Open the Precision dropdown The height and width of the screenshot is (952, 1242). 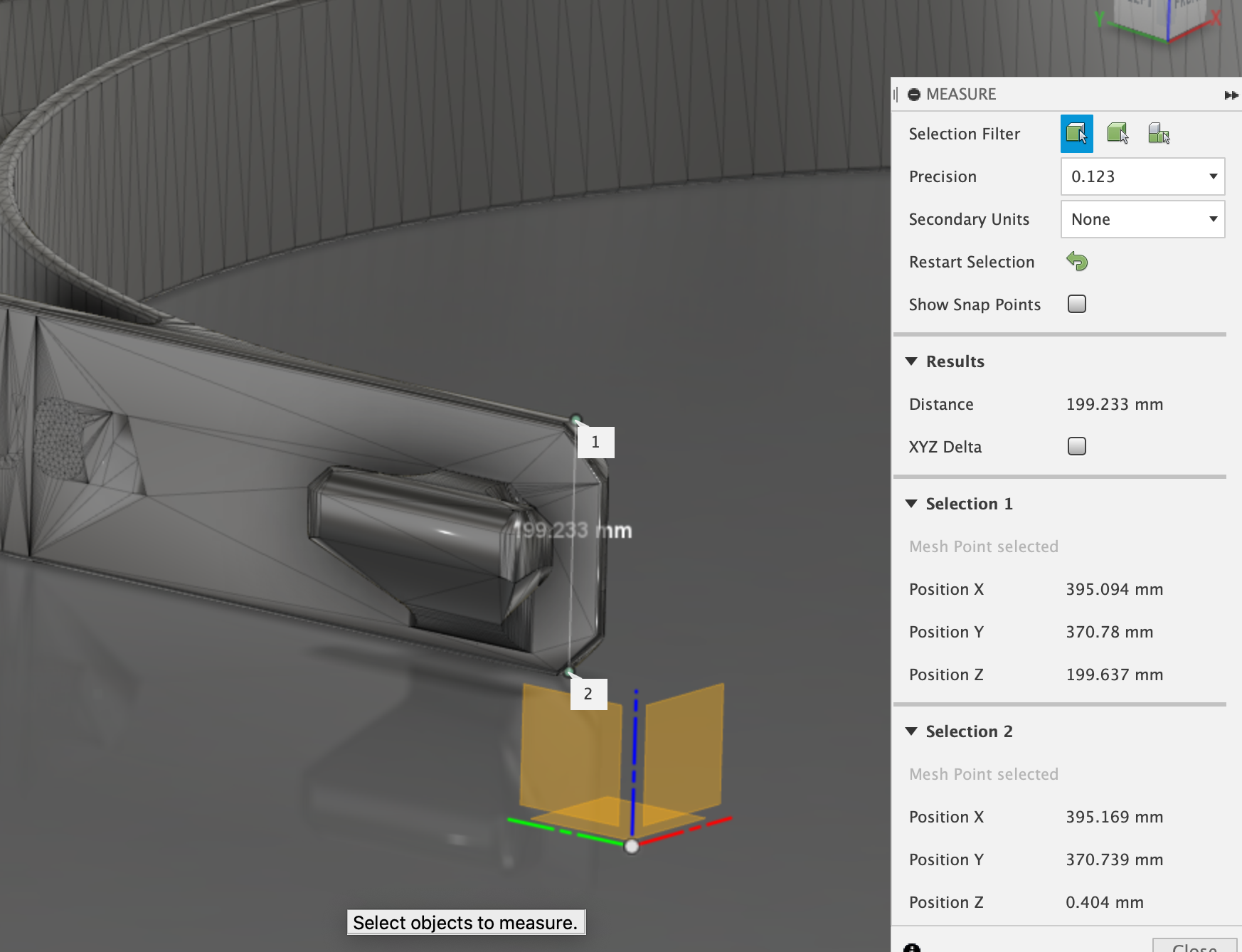1142,176
